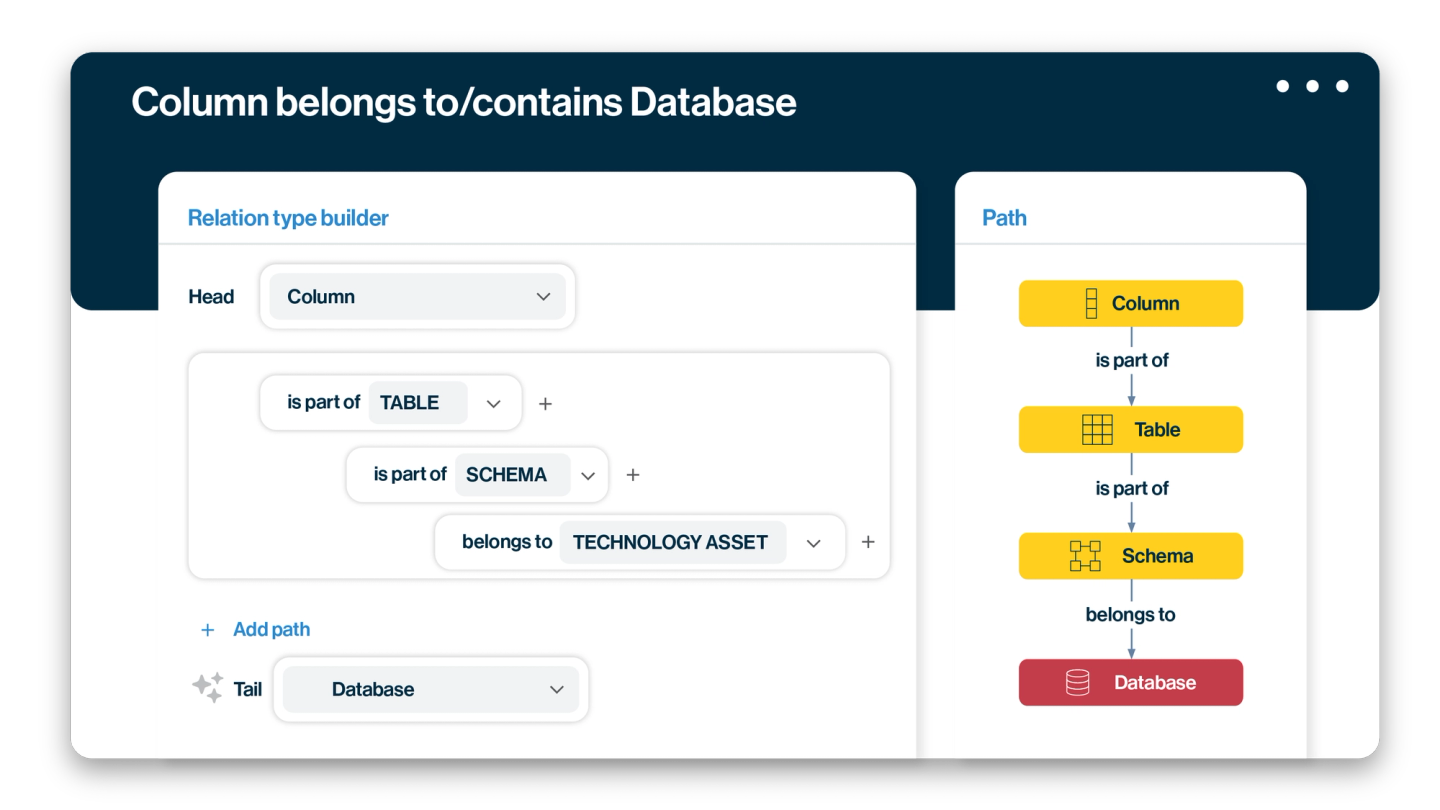This screenshot has height=810, width=1440.
Task: Expand the 'is part of SCHEMA' dropdown
Action: click(588, 475)
